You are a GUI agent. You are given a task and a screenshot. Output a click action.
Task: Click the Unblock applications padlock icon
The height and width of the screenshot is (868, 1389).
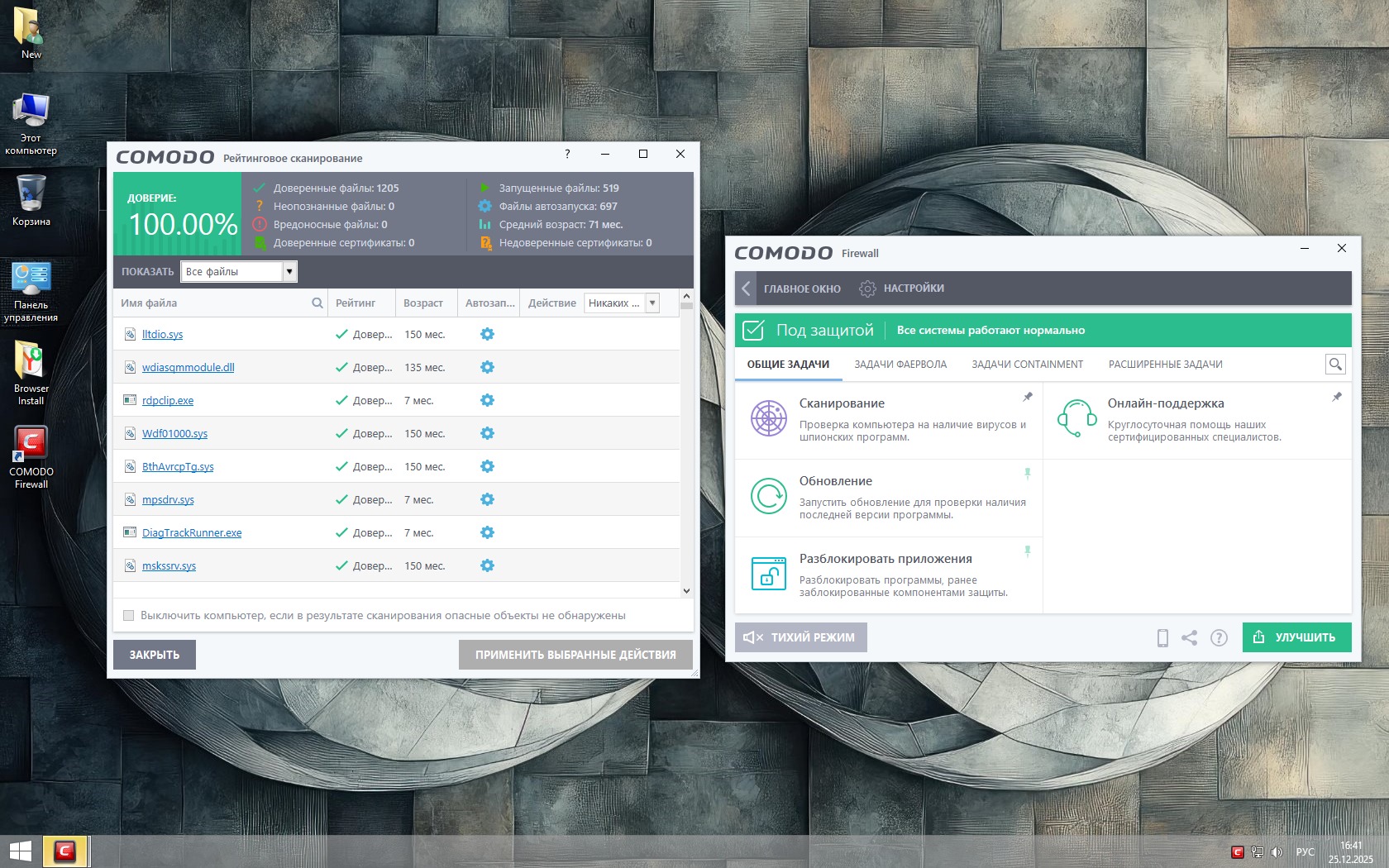coord(768,574)
